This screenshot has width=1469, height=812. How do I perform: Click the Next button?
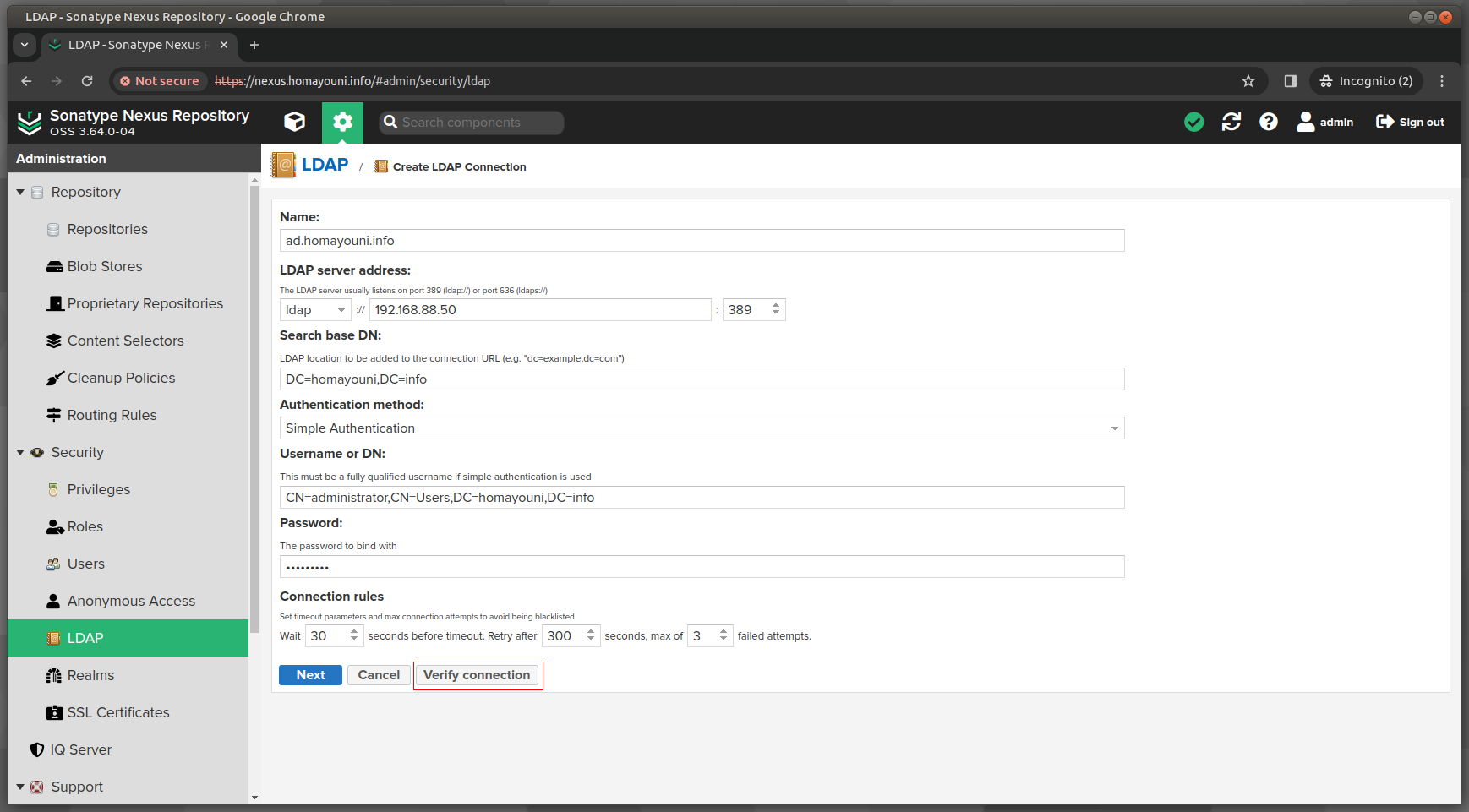pyautogui.click(x=310, y=675)
